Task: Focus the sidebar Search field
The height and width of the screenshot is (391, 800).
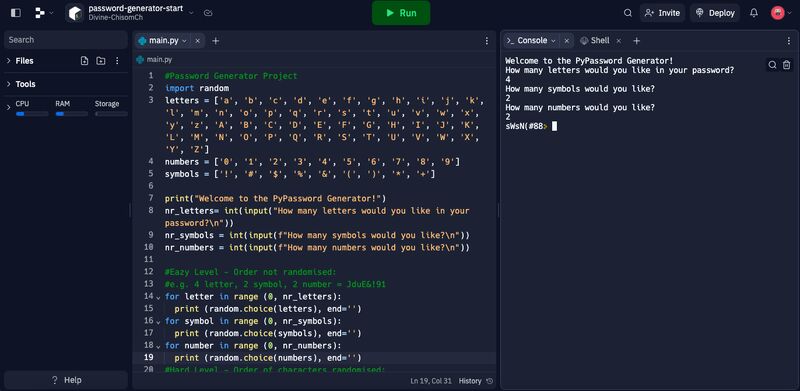Action: pos(66,40)
